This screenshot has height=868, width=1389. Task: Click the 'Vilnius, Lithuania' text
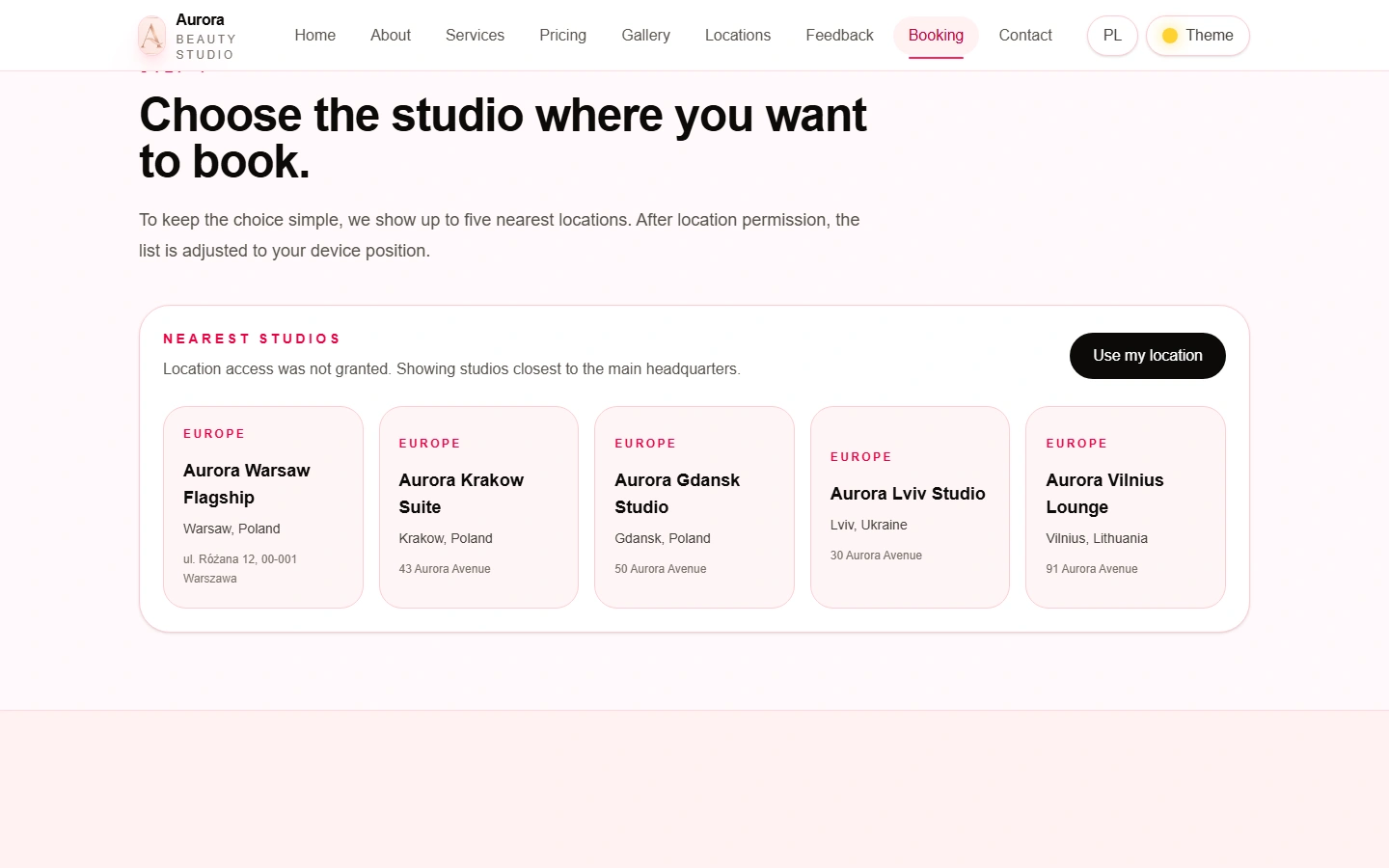click(x=1097, y=538)
